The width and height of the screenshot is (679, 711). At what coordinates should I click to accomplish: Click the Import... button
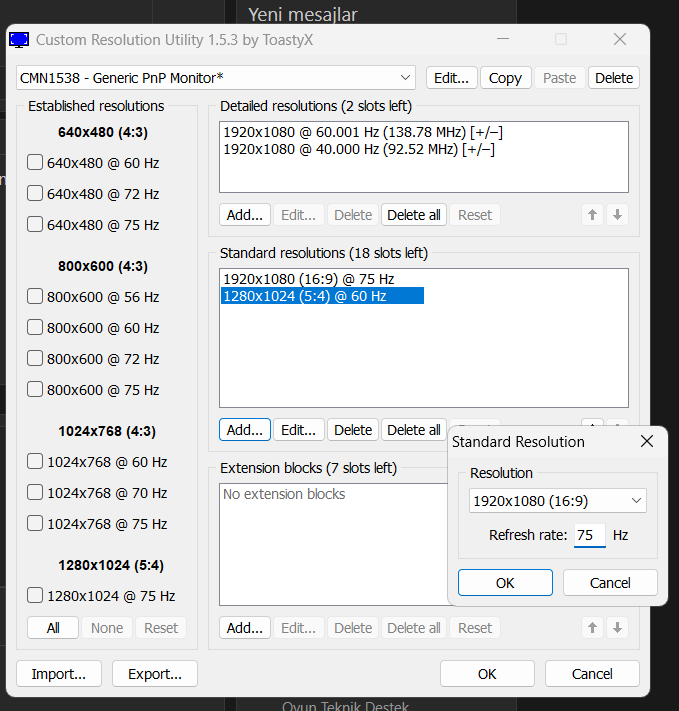[59, 674]
